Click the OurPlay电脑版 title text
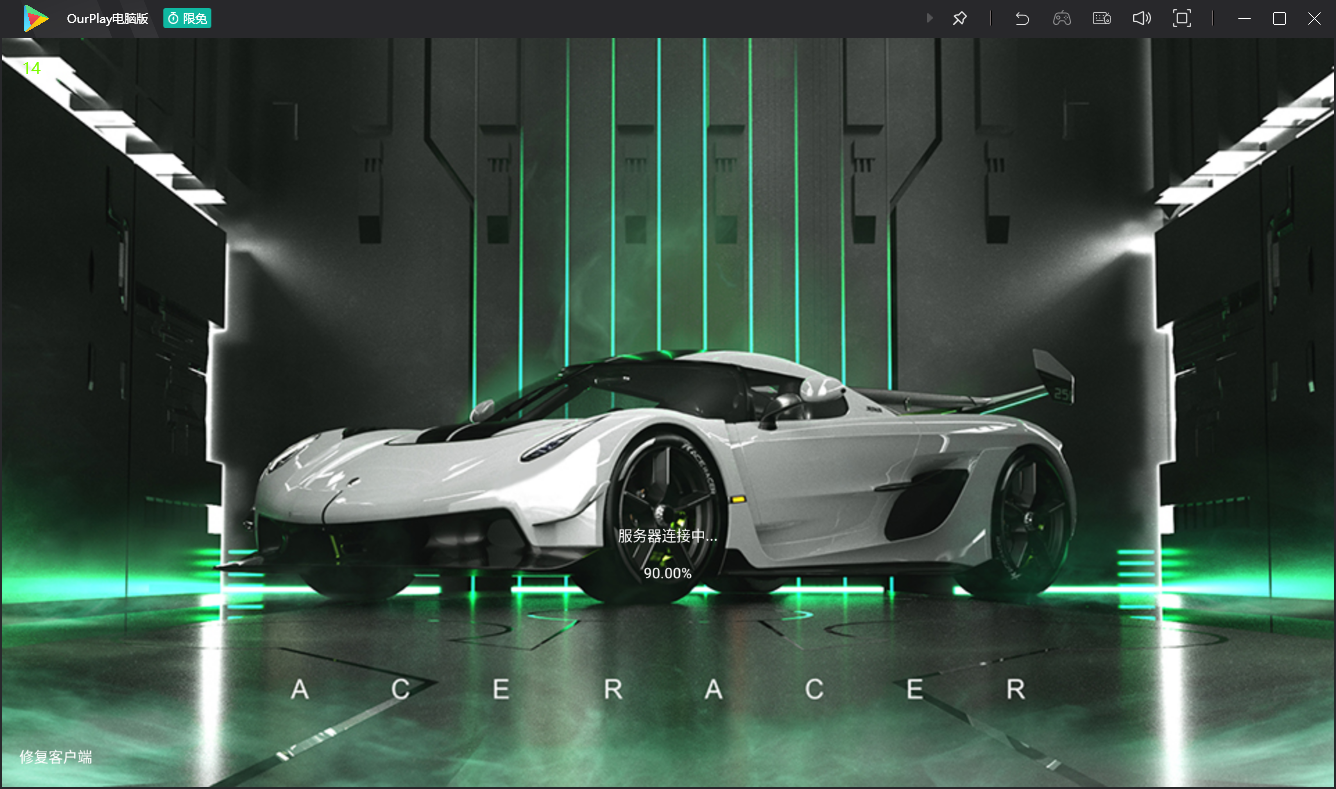 108,18
